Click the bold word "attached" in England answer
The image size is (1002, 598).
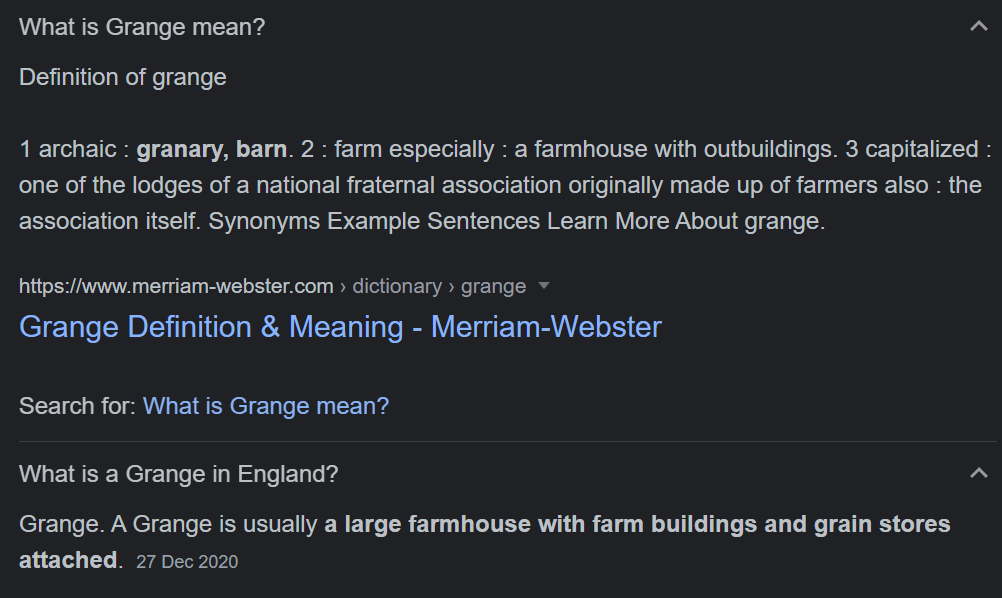pos(68,560)
